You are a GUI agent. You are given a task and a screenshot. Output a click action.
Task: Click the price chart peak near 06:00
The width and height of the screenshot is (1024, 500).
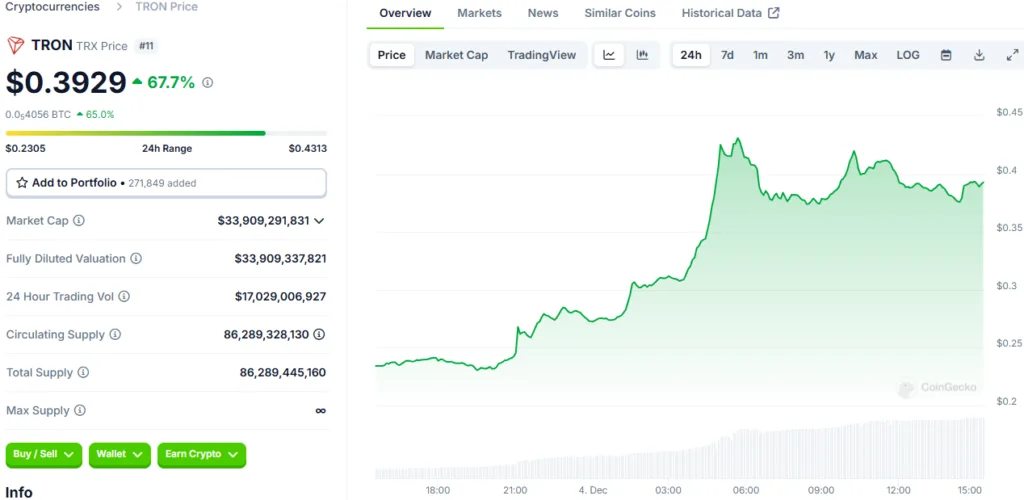point(737,139)
